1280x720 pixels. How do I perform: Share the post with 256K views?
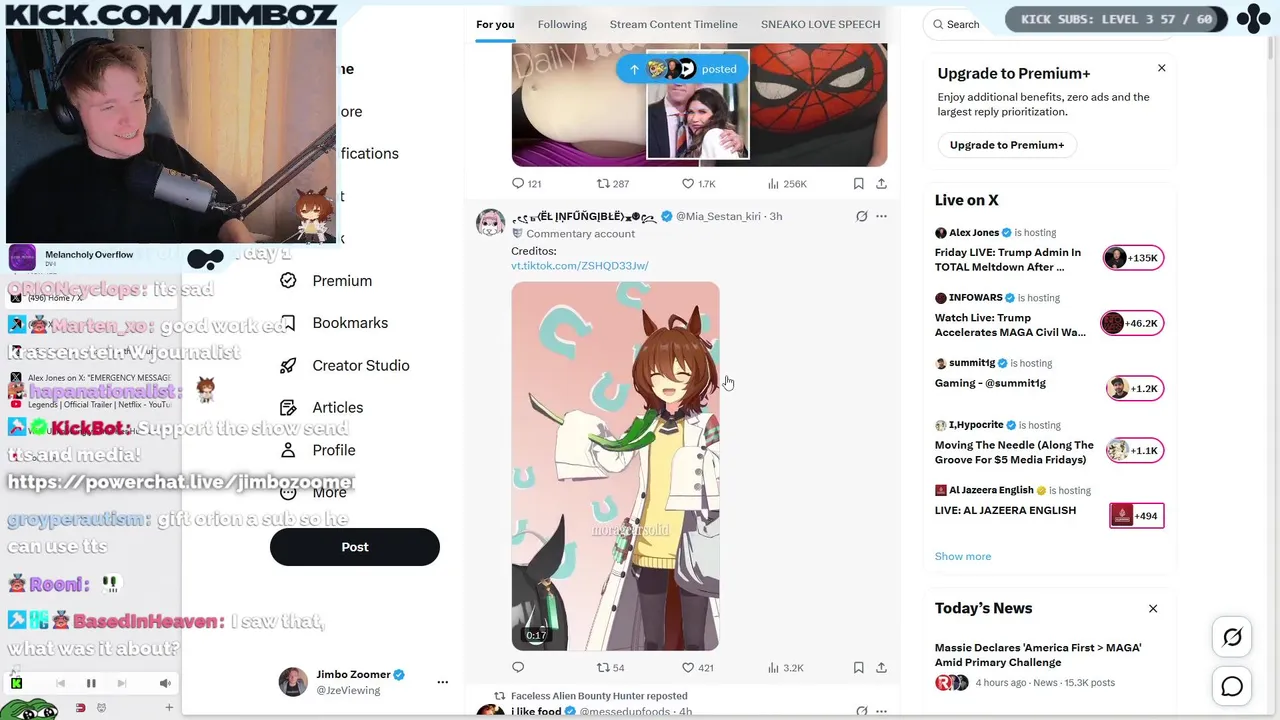click(x=881, y=184)
